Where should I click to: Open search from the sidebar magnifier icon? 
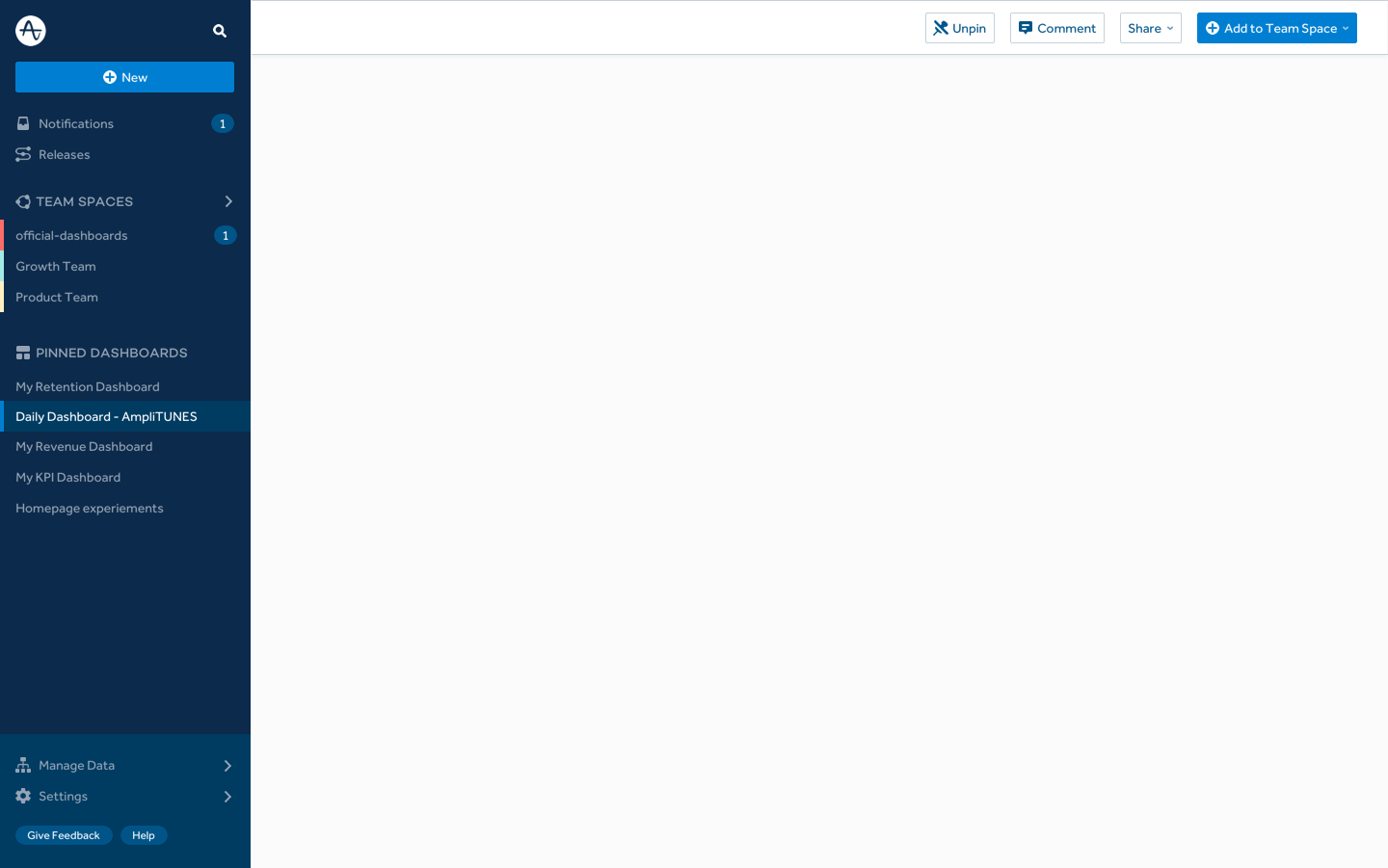click(x=220, y=30)
